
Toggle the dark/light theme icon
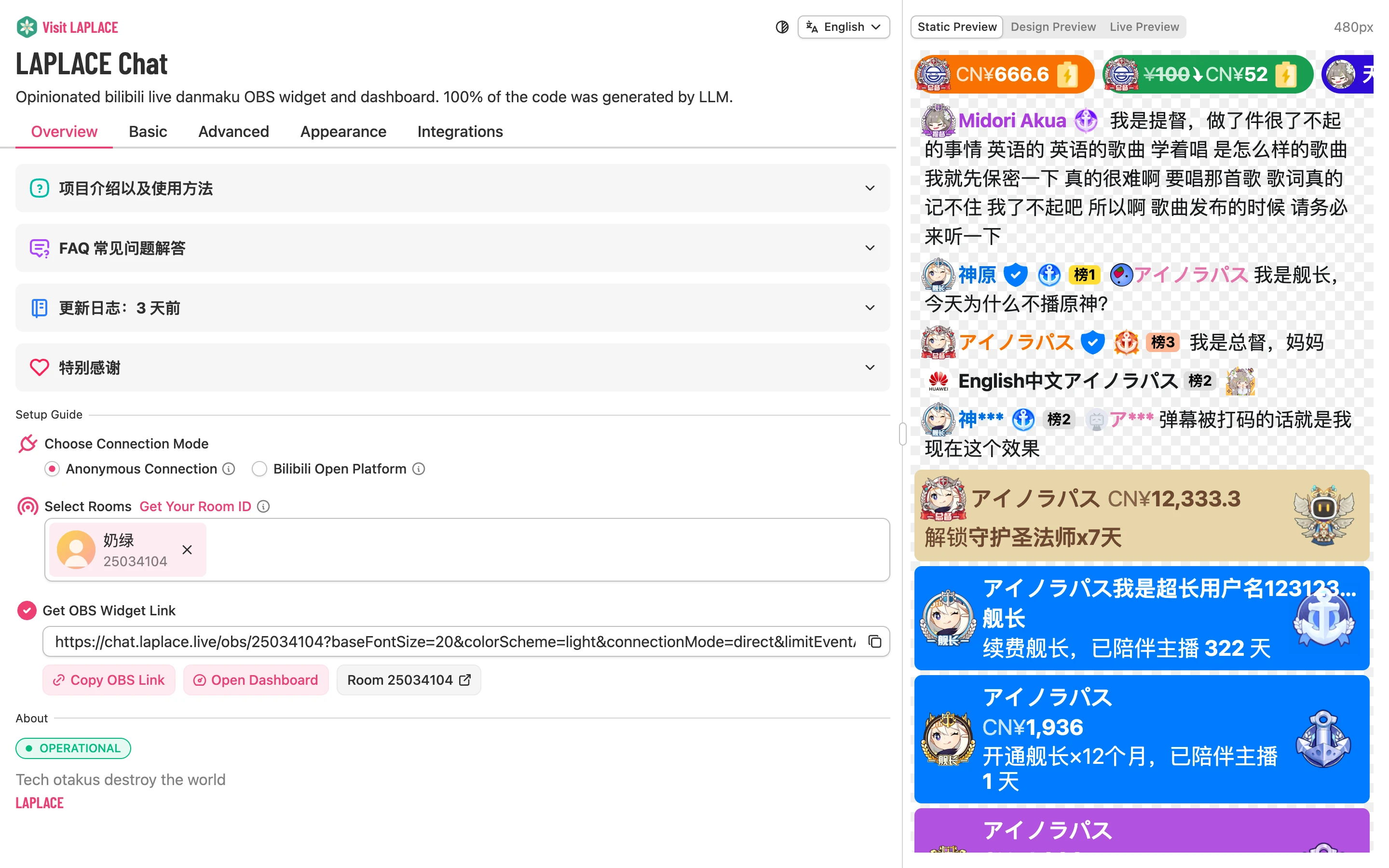(x=782, y=27)
